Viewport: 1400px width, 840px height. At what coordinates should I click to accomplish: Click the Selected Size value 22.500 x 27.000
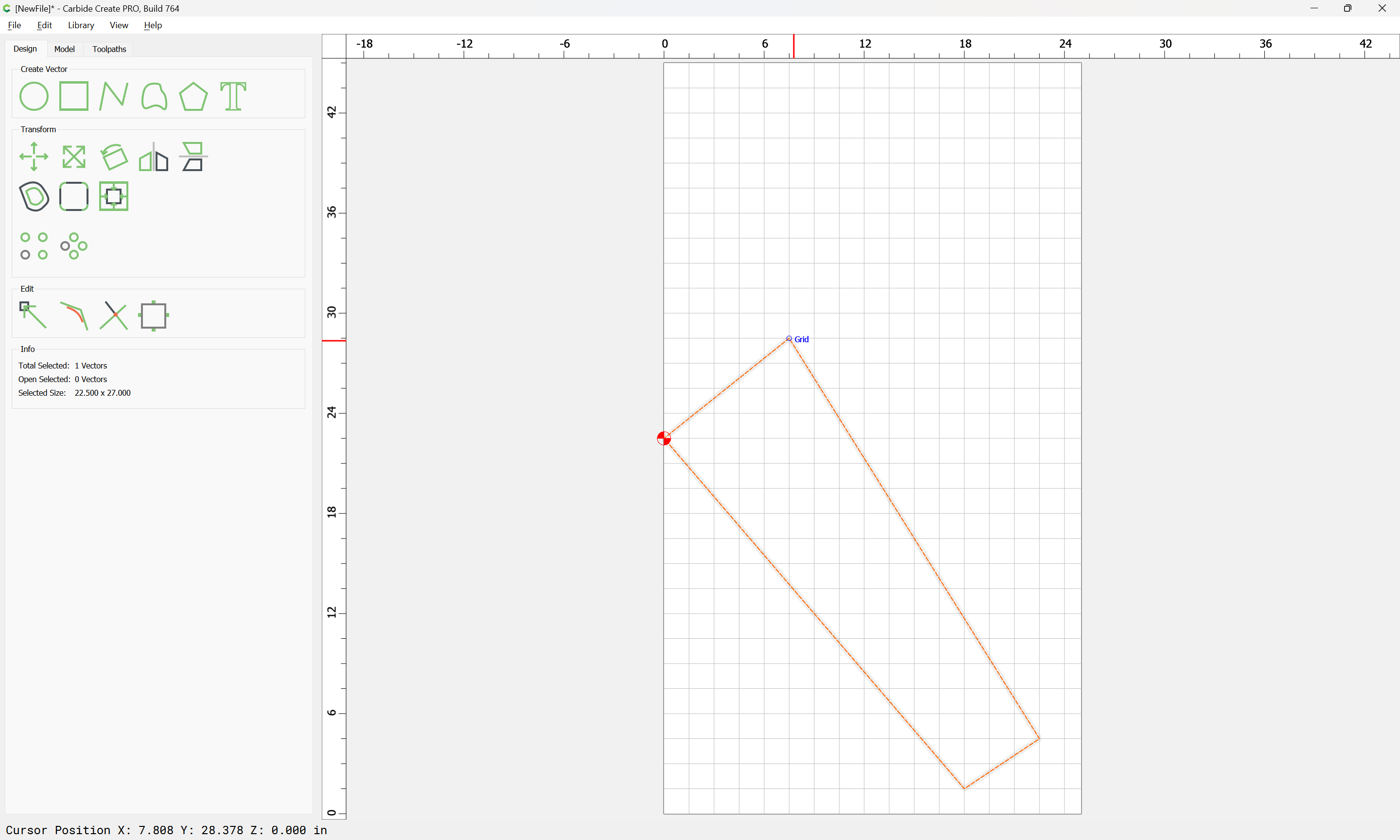coord(103,393)
